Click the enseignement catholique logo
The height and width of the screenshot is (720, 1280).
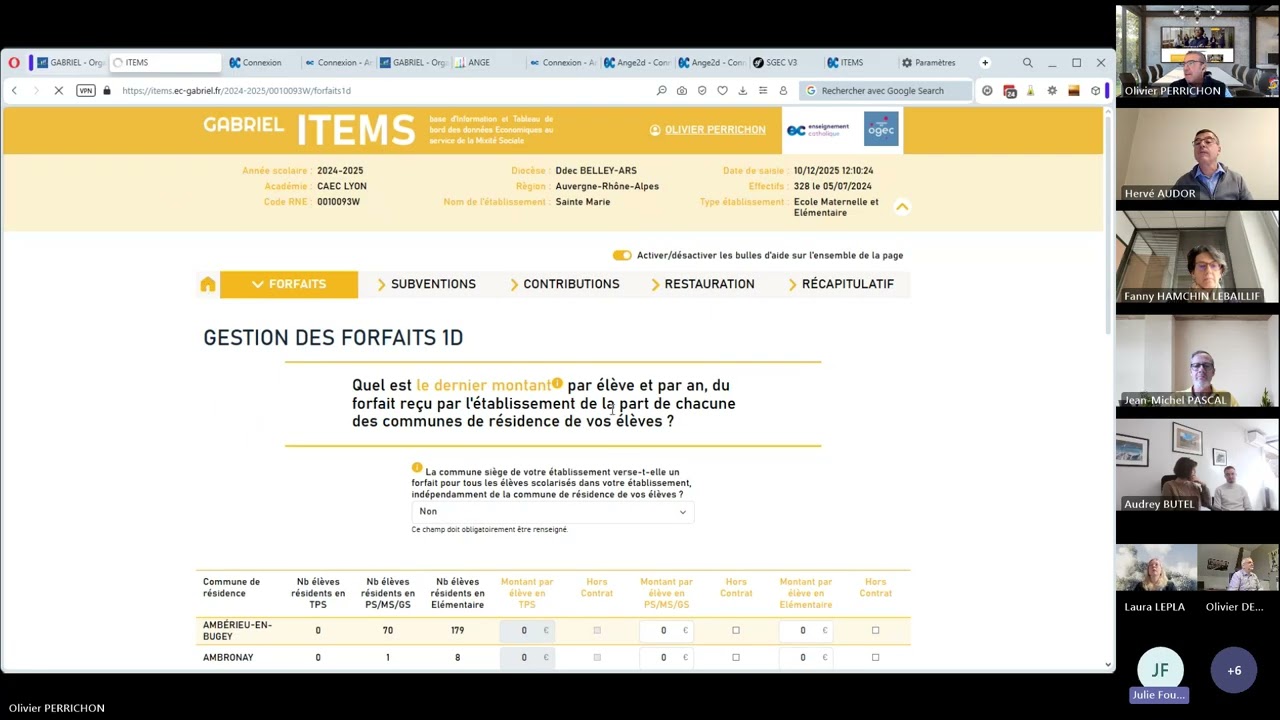point(818,130)
